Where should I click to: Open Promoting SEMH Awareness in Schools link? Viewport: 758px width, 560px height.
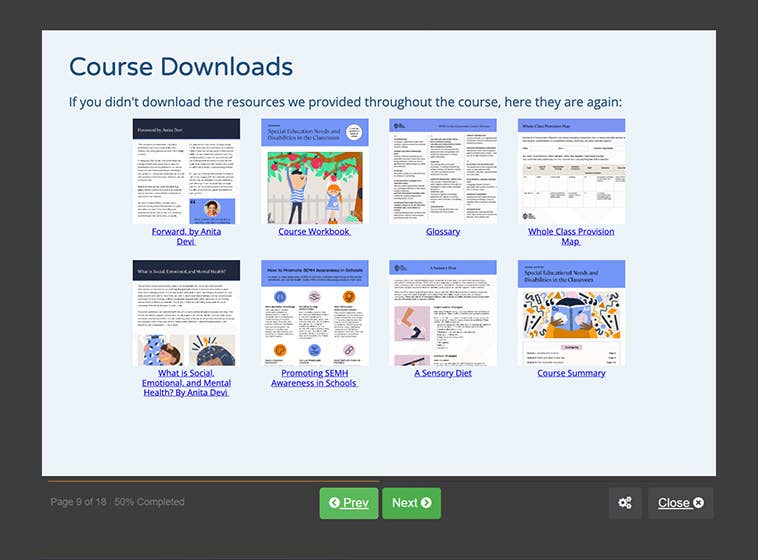coord(314,377)
